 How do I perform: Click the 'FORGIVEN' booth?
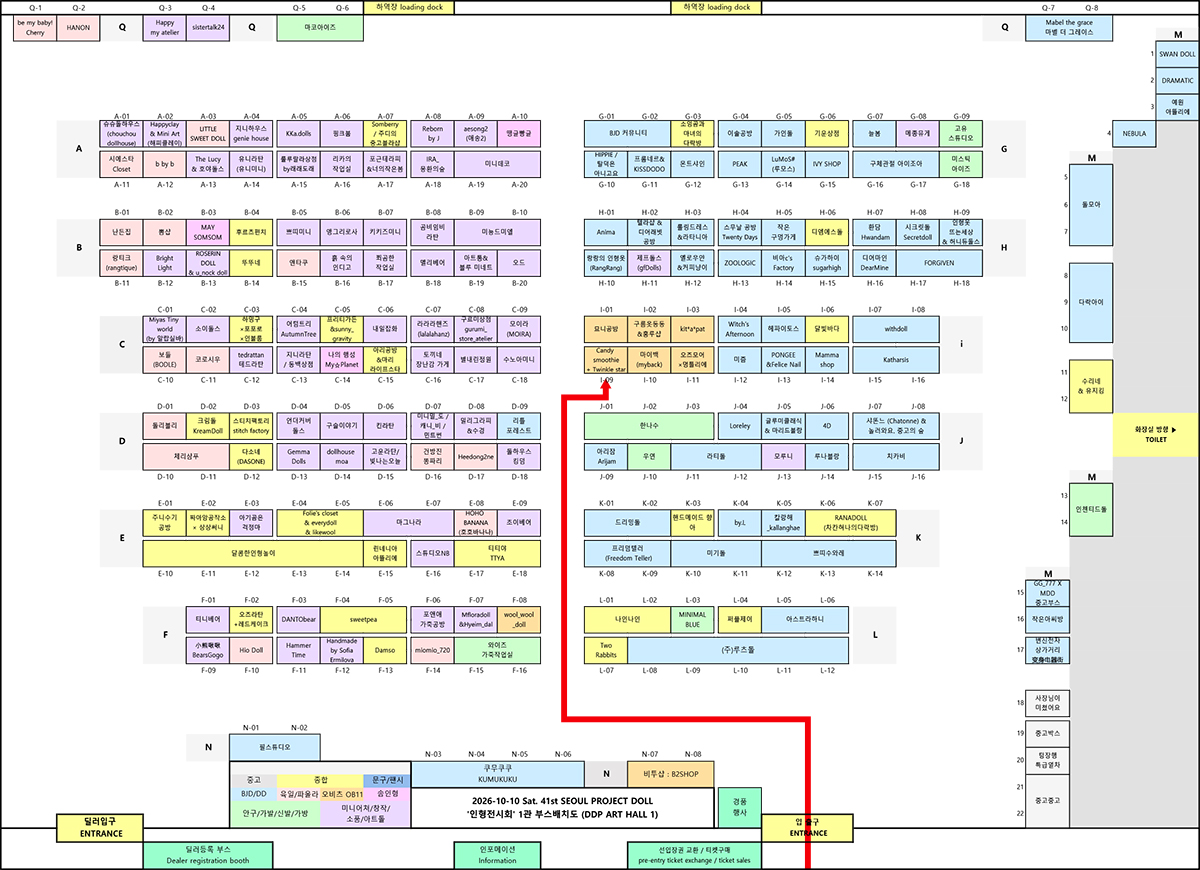(x=939, y=263)
